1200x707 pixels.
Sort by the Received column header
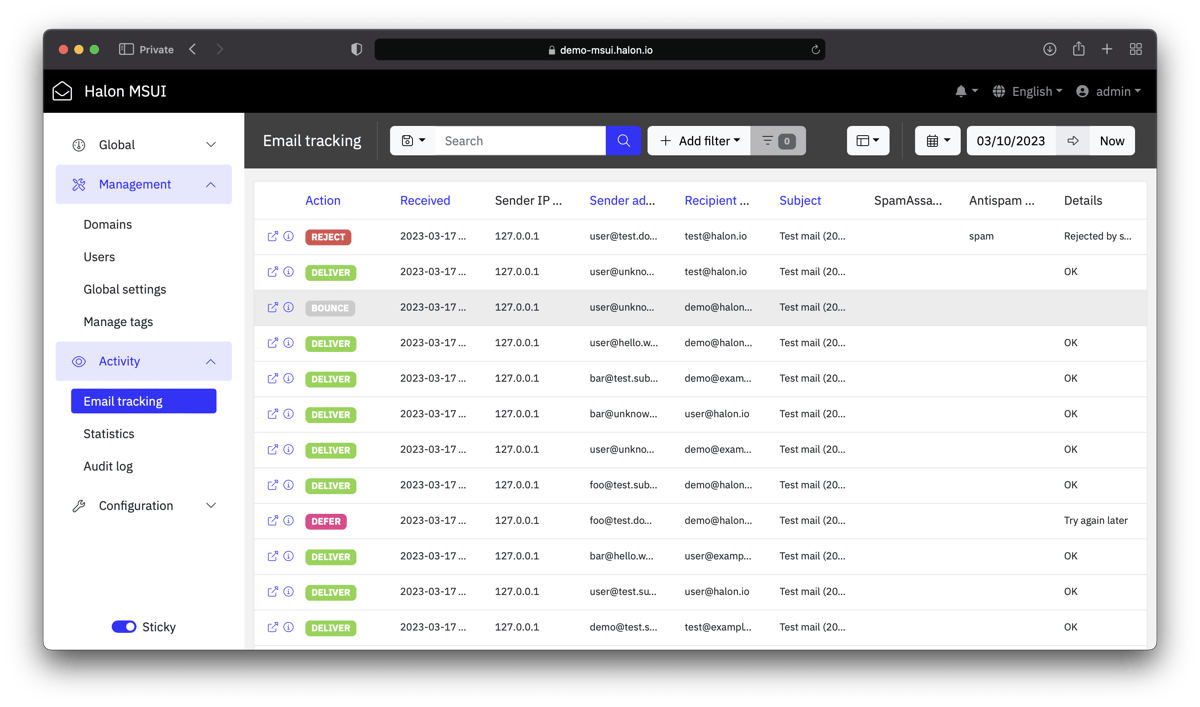coord(425,200)
